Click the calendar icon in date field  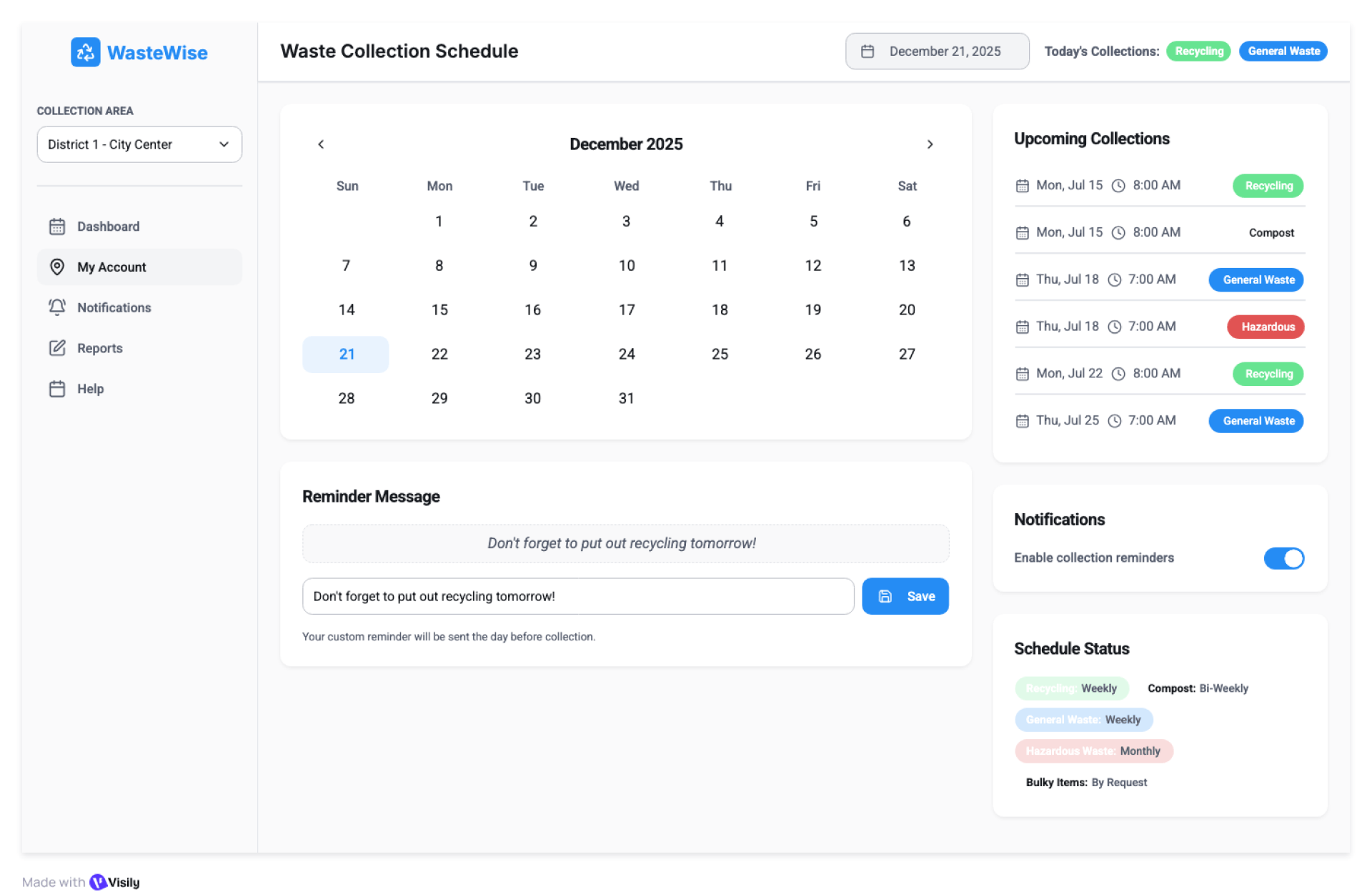(x=868, y=51)
